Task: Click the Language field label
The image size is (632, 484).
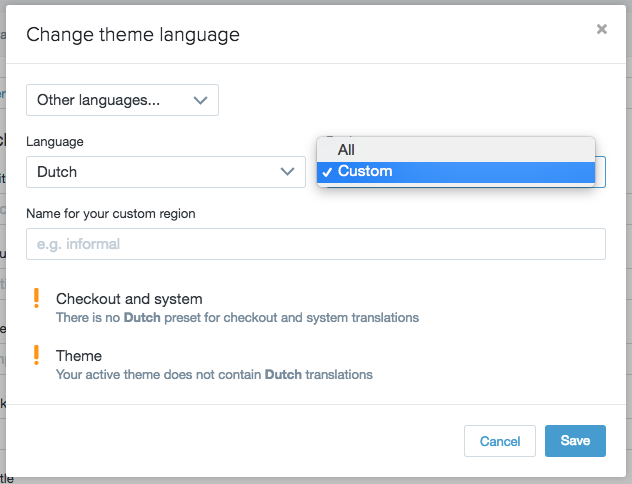Action: (x=55, y=142)
